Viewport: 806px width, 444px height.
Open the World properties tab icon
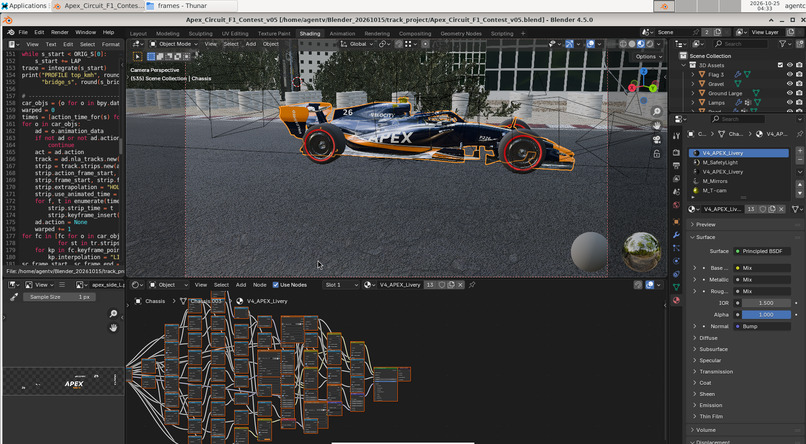pyautogui.click(x=676, y=205)
